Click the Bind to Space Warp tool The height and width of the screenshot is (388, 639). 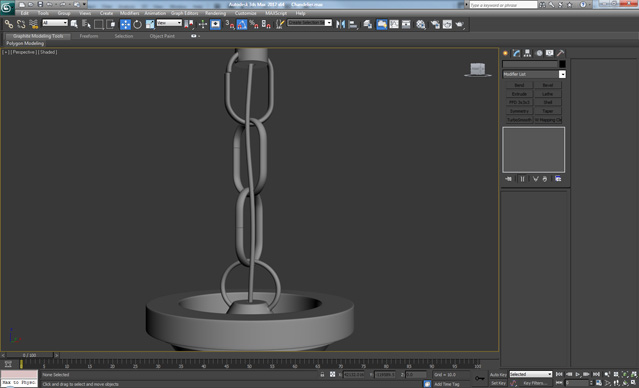click(33, 24)
